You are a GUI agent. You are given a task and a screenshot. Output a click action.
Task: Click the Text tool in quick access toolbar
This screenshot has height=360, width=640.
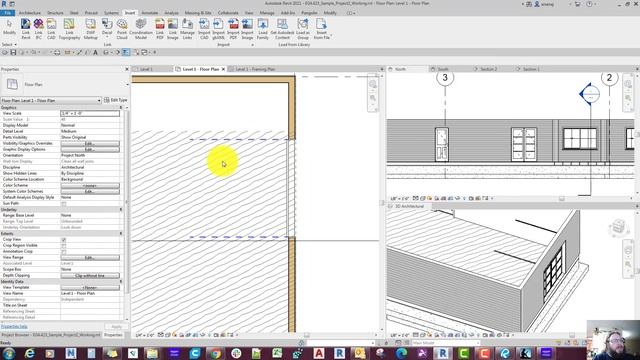click(96, 52)
